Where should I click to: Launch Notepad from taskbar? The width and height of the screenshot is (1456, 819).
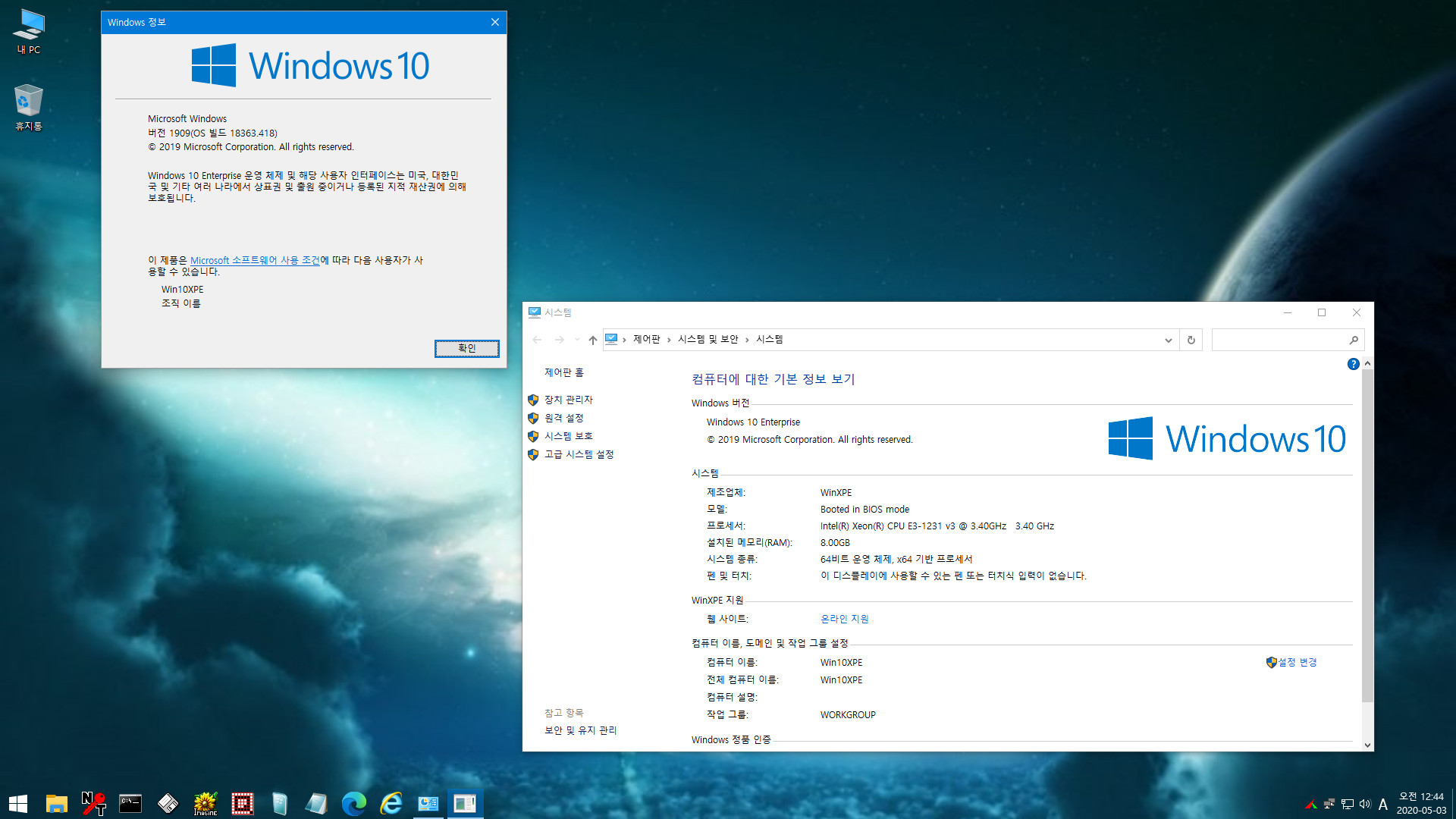316,803
